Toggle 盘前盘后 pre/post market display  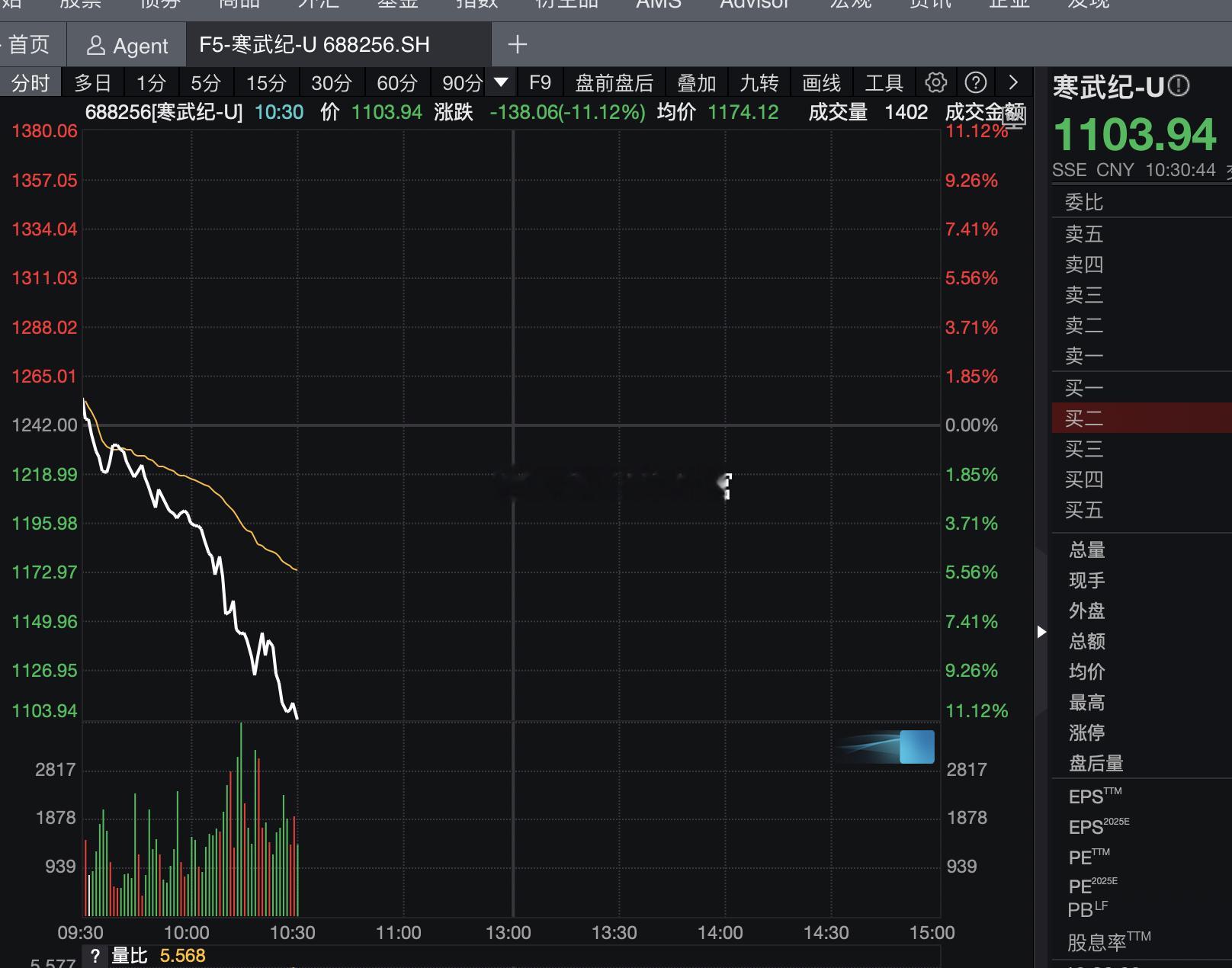pyautogui.click(x=614, y=82)
